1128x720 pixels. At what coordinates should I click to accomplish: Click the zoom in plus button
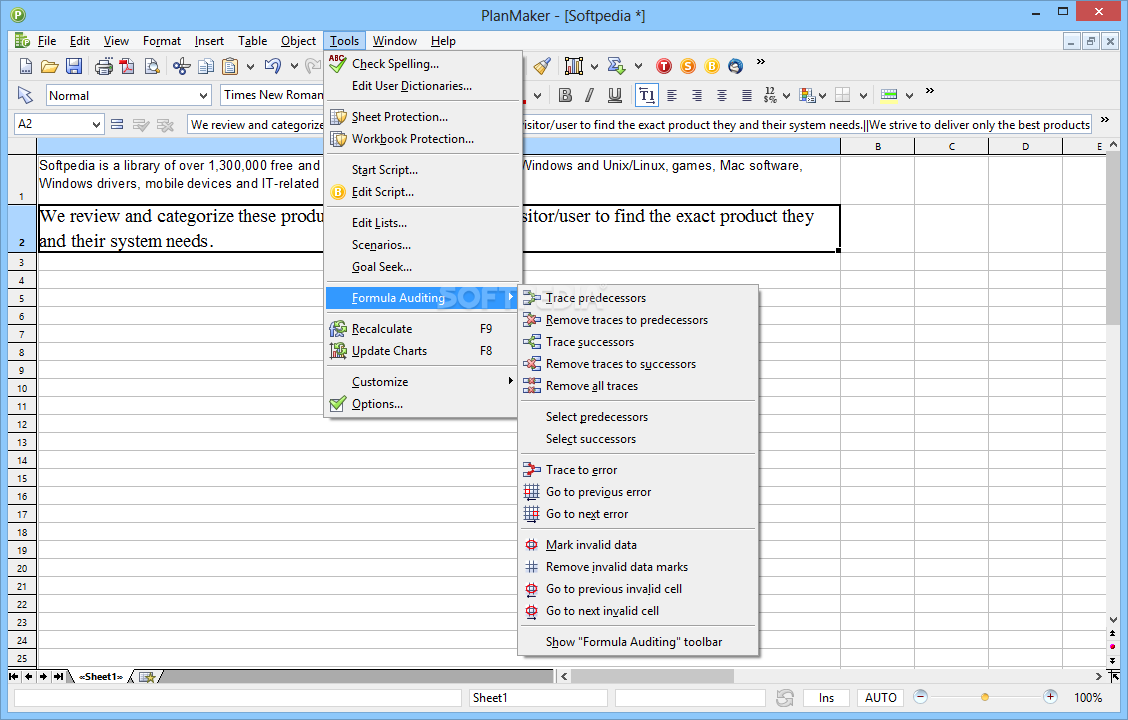tap(1050, 696)
